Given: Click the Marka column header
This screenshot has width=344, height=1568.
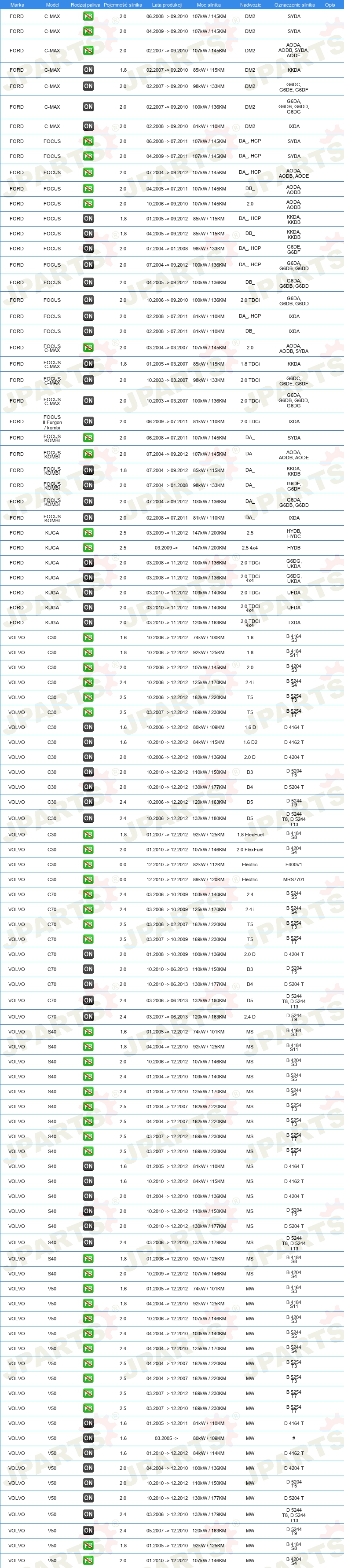Looking at the screenshot, I should 17,5.
